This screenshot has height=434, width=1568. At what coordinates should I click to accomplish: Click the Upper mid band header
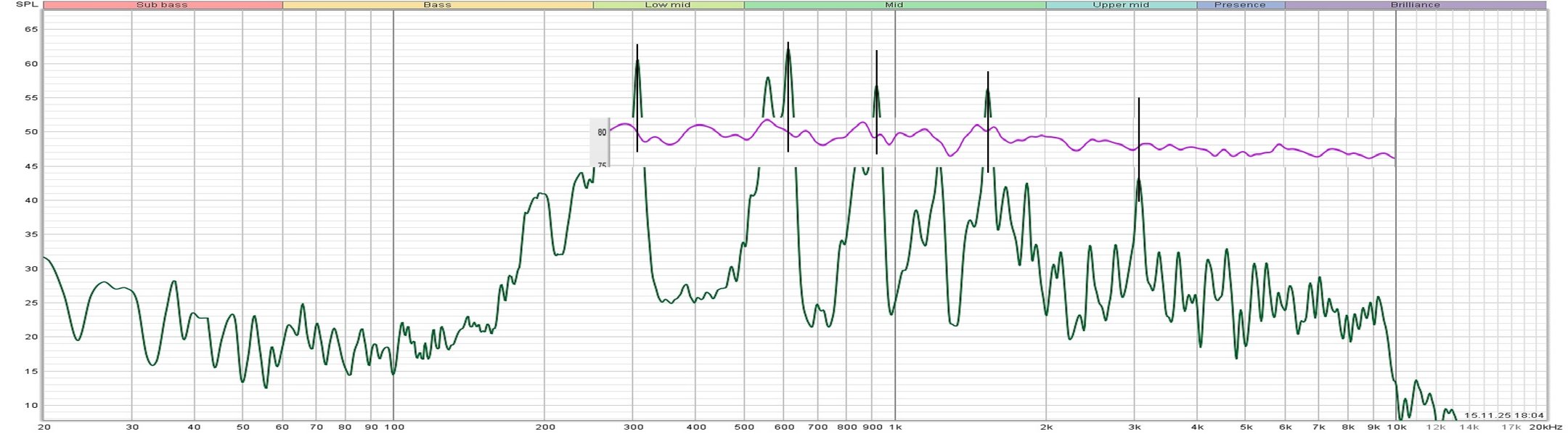[1121, 5]
